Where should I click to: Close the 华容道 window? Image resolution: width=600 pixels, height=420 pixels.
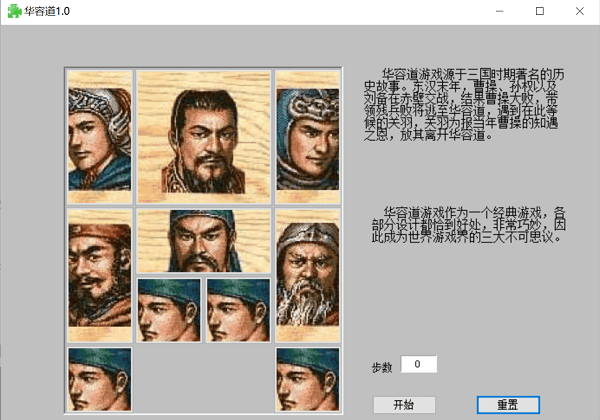point(580,11)
